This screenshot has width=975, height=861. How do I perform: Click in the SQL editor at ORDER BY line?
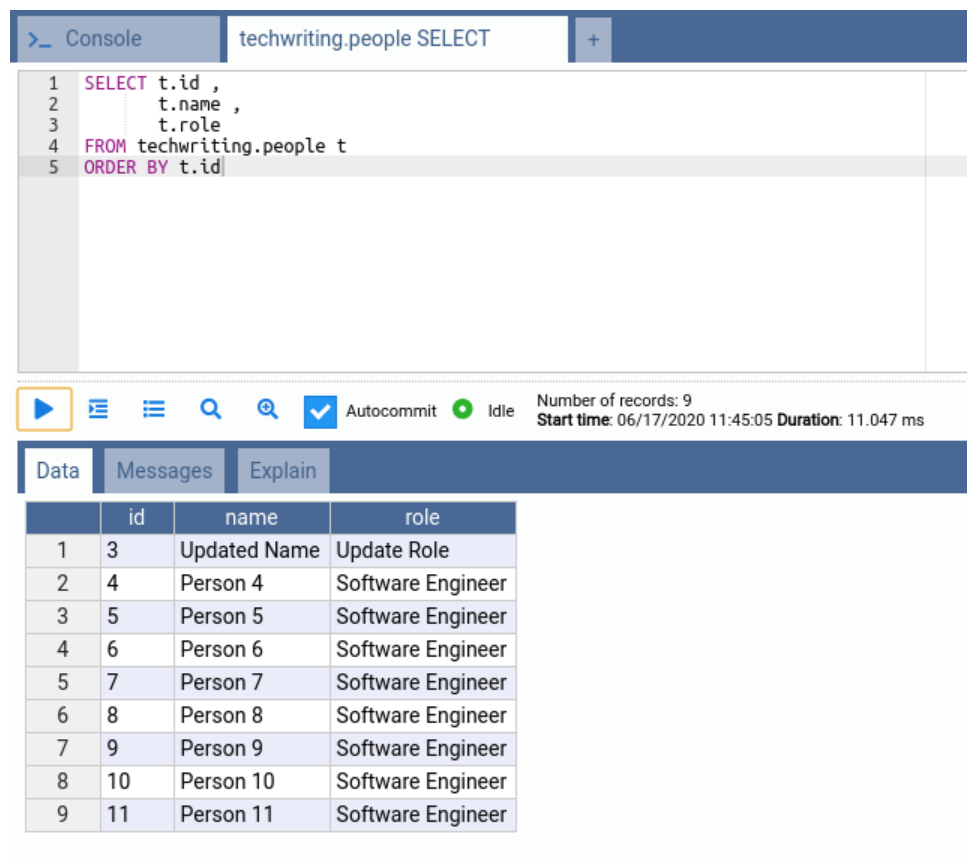click(300, 167)
